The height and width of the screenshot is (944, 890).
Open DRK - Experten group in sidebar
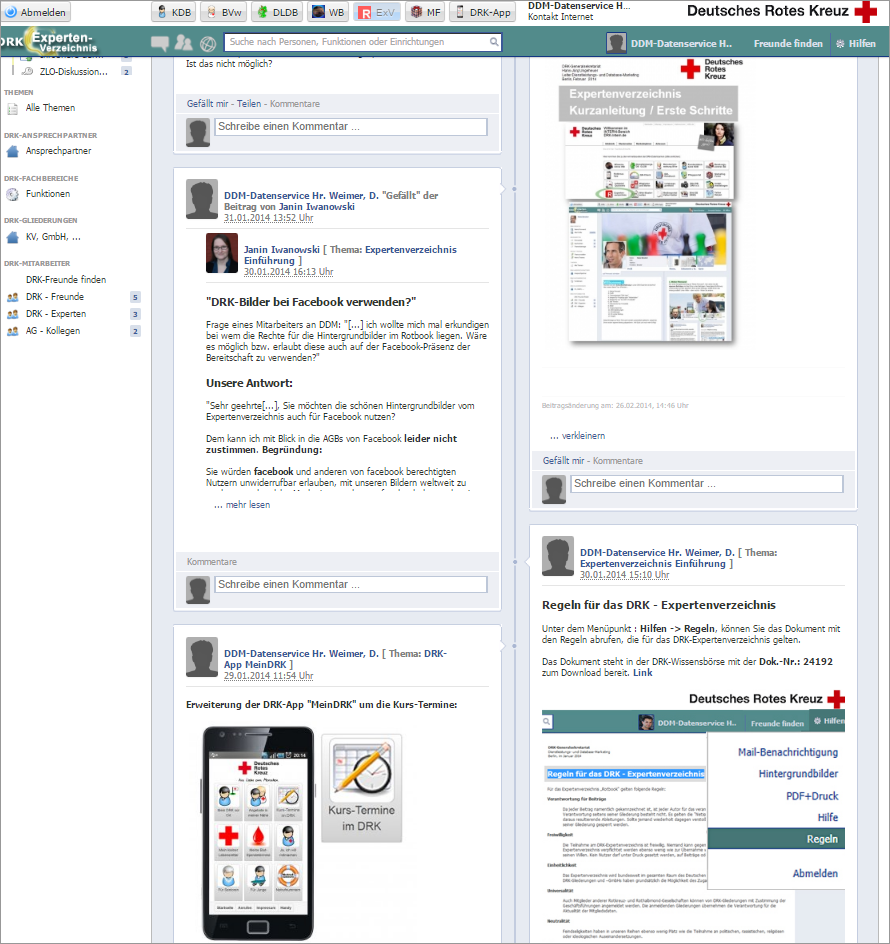pos(56,314)
